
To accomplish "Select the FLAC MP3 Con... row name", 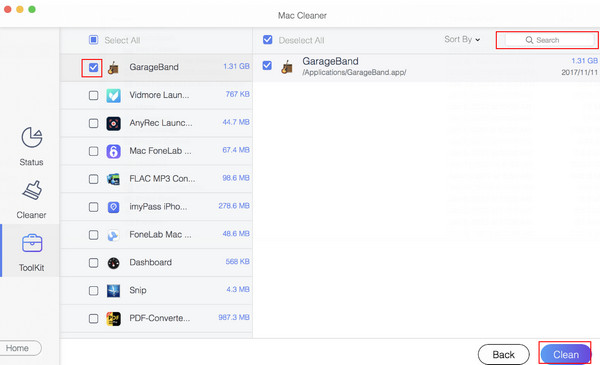I will point(162,179).
